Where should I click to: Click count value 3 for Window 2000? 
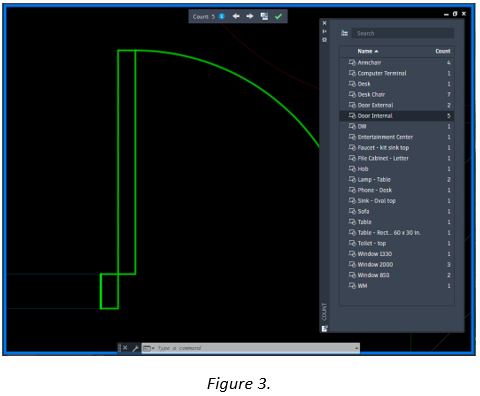point(449,264)
